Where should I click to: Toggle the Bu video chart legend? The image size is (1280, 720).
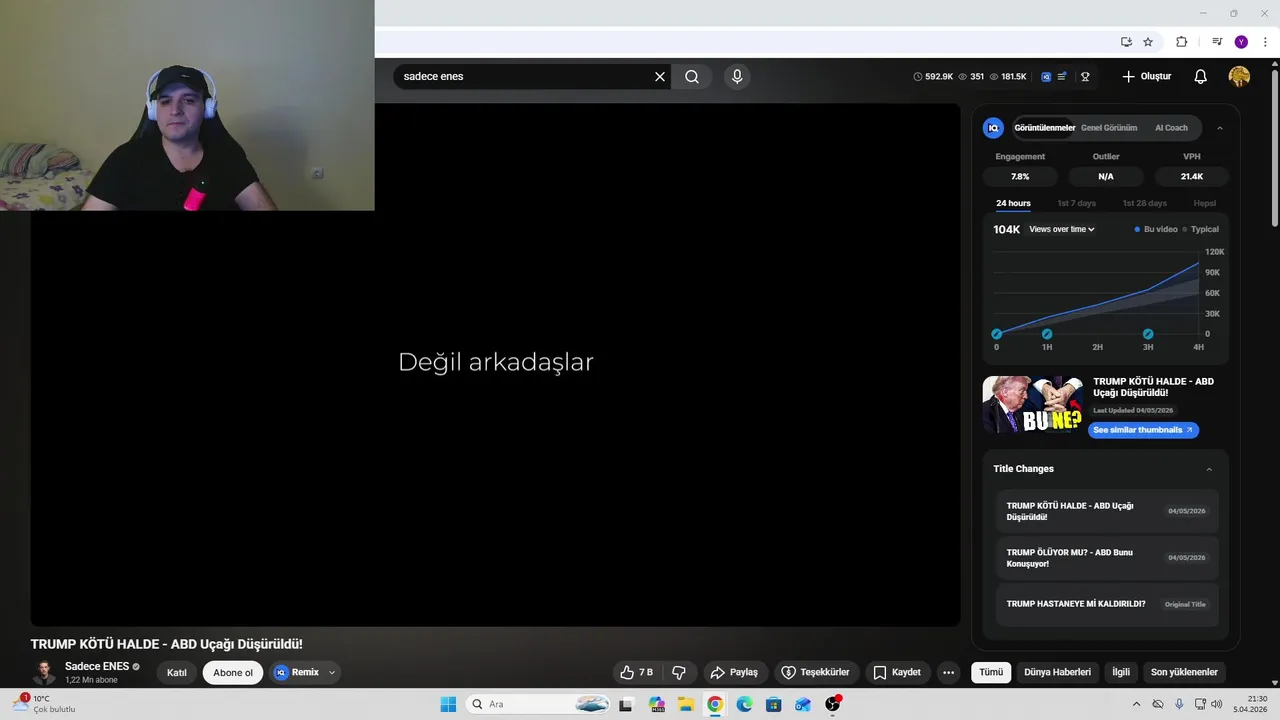1156,229
